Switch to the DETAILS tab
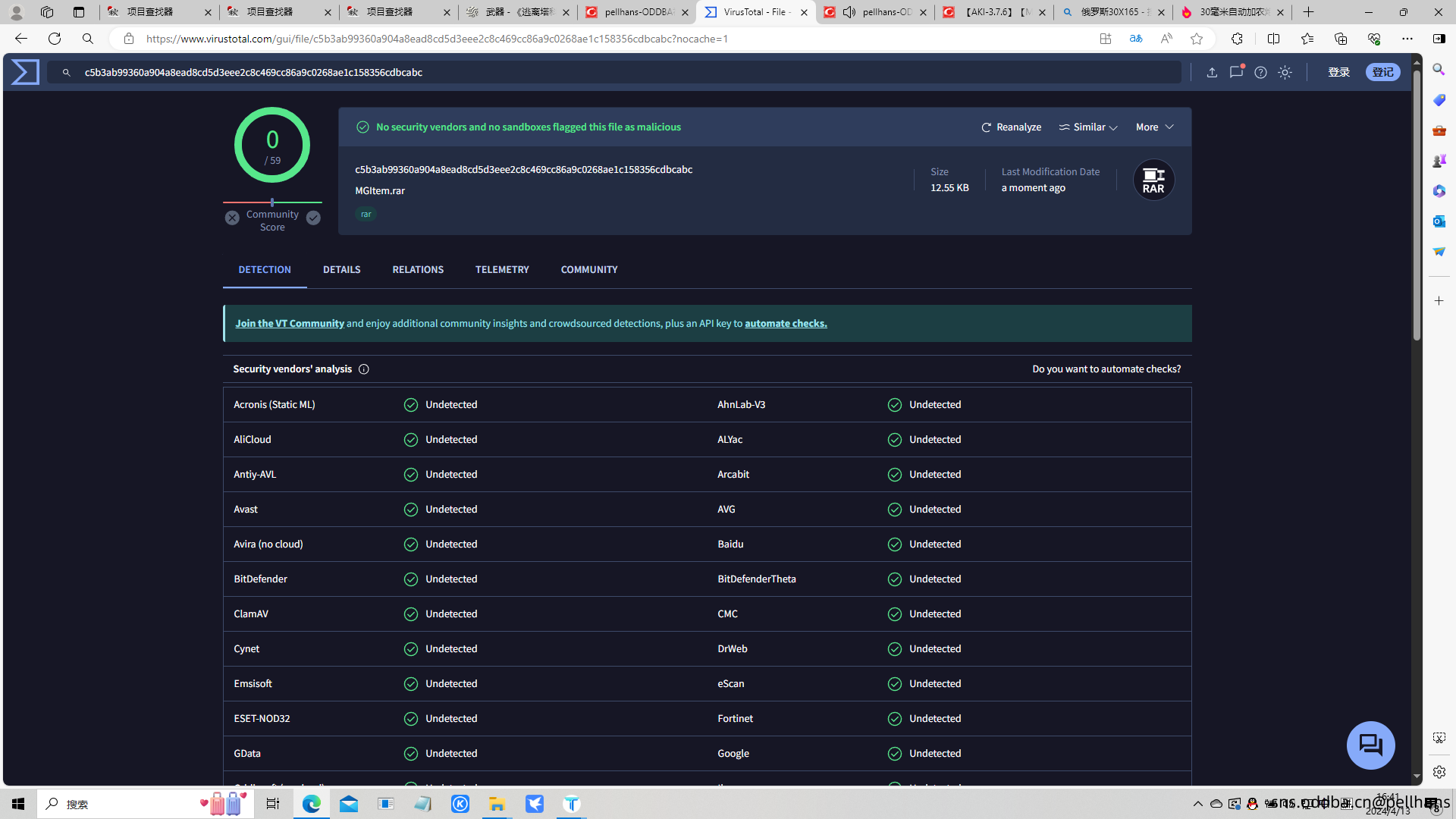The width and height of the screenshot is (1456, 819). (341, 270)
